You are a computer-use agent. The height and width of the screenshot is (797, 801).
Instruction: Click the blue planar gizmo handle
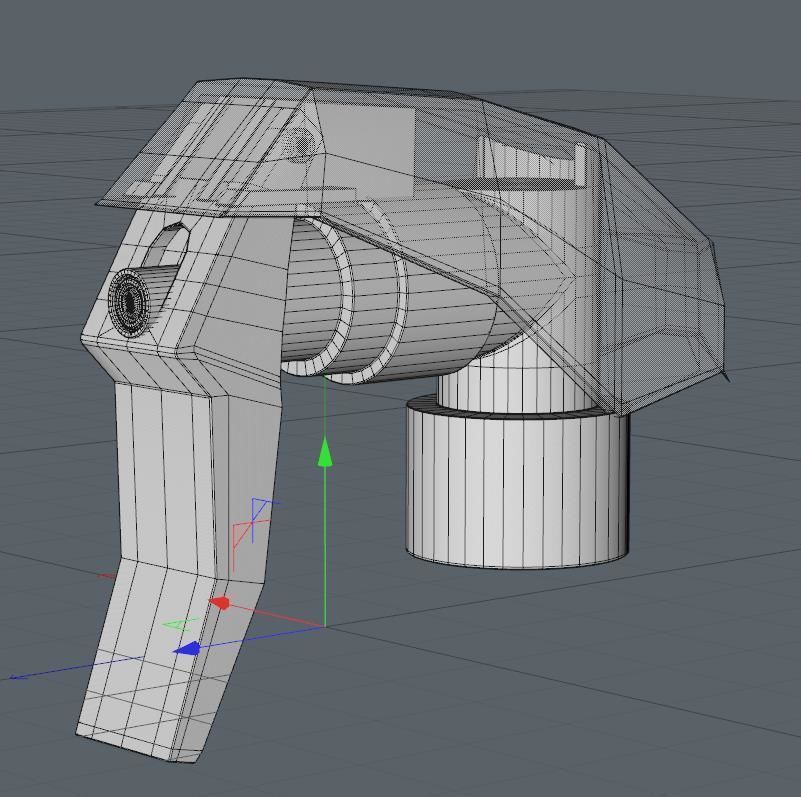262,505
